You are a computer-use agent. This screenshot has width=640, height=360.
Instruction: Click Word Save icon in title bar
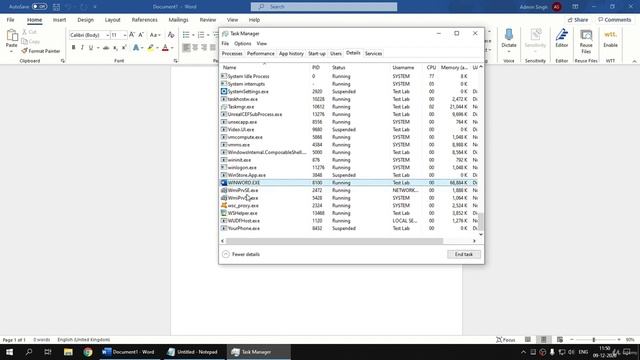(x=56, y=7)
